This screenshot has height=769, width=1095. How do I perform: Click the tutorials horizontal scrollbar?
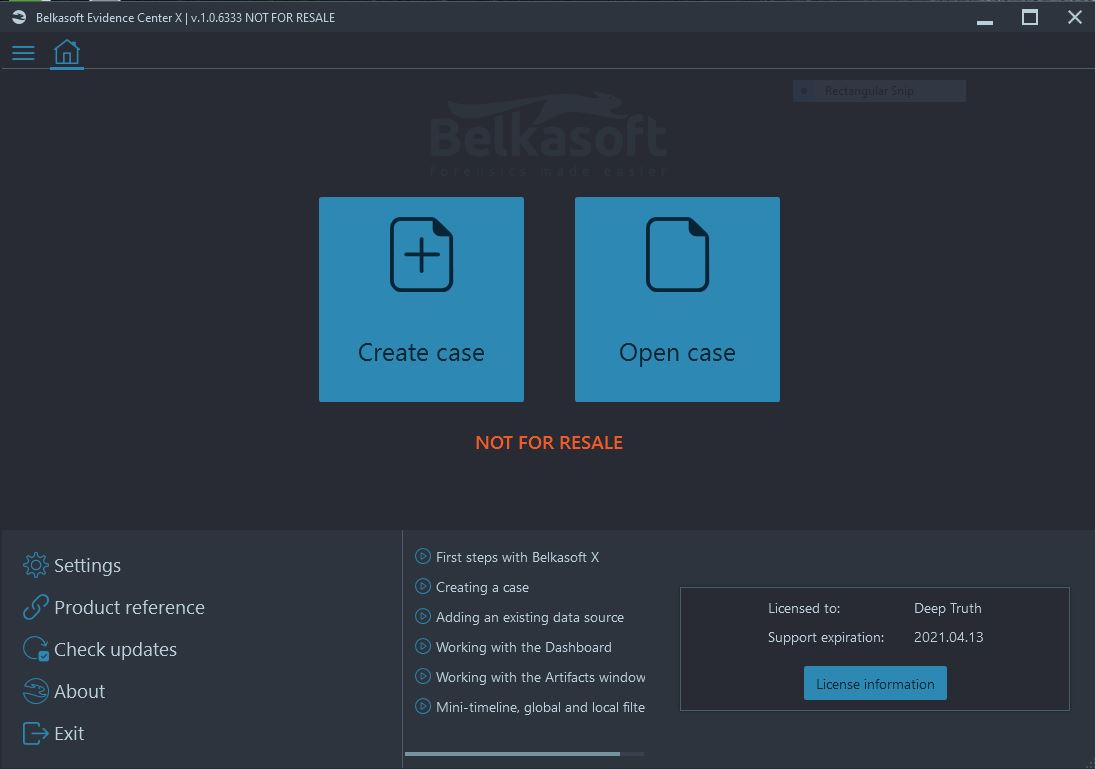click(513, 754)
